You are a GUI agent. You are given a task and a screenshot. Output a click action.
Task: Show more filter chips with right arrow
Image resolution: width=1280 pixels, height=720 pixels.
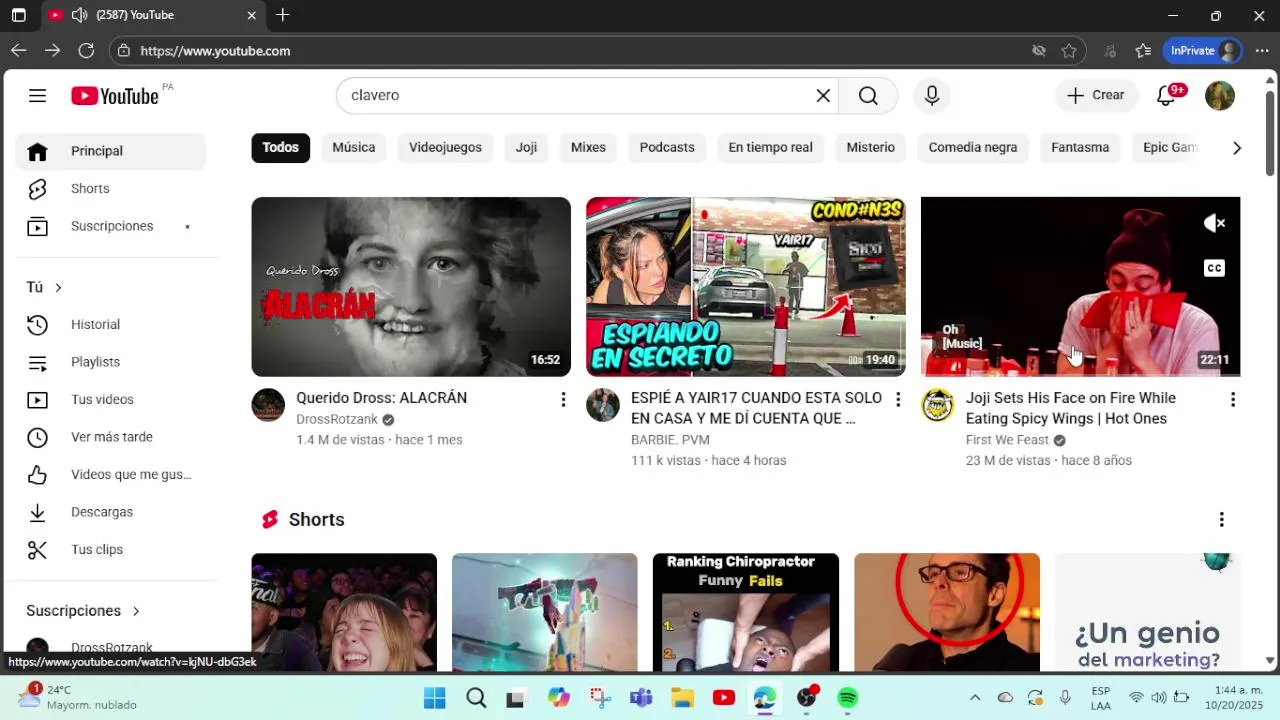pos(1236,148)
